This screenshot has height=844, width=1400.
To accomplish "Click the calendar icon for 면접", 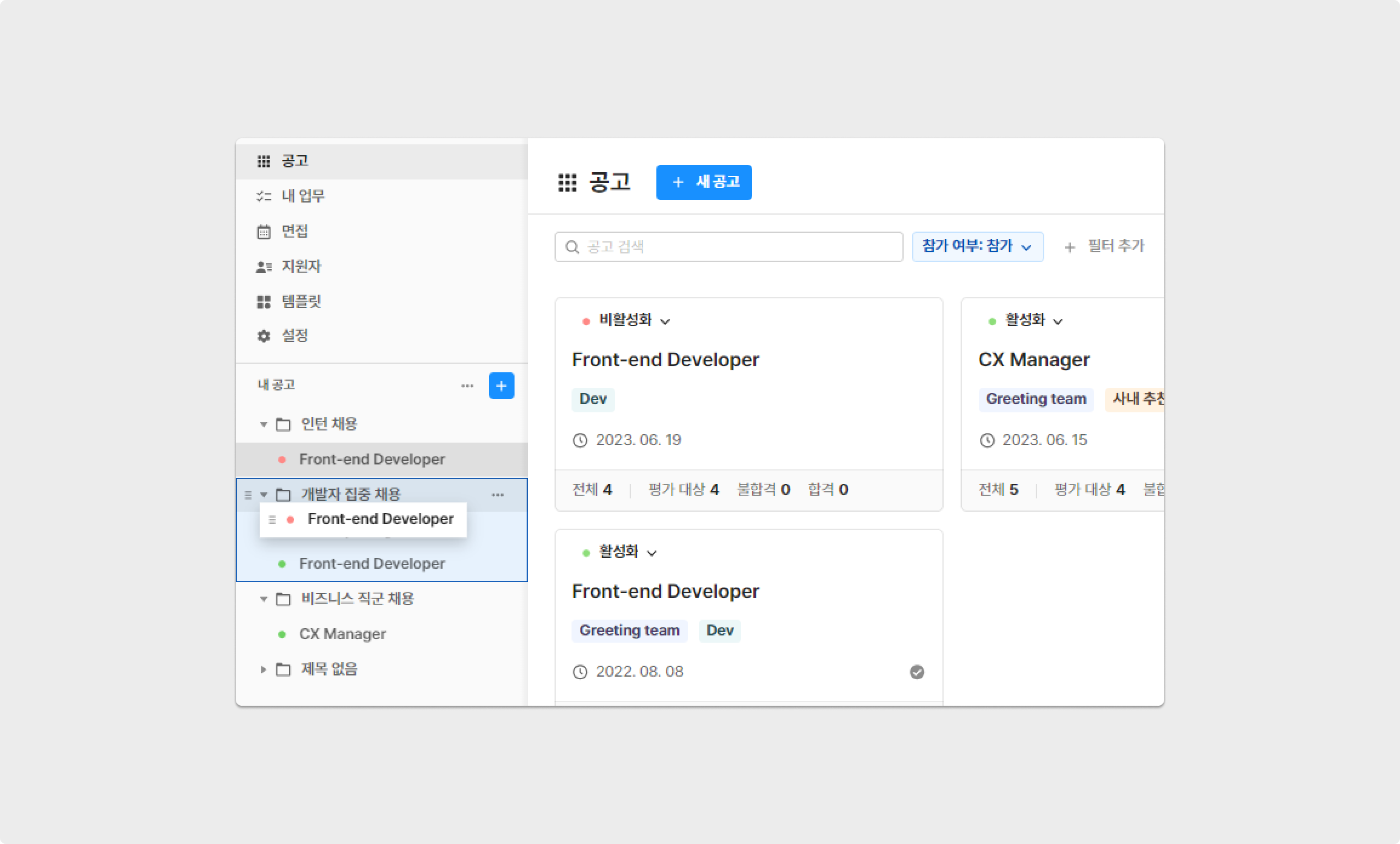I will point(264,232).
